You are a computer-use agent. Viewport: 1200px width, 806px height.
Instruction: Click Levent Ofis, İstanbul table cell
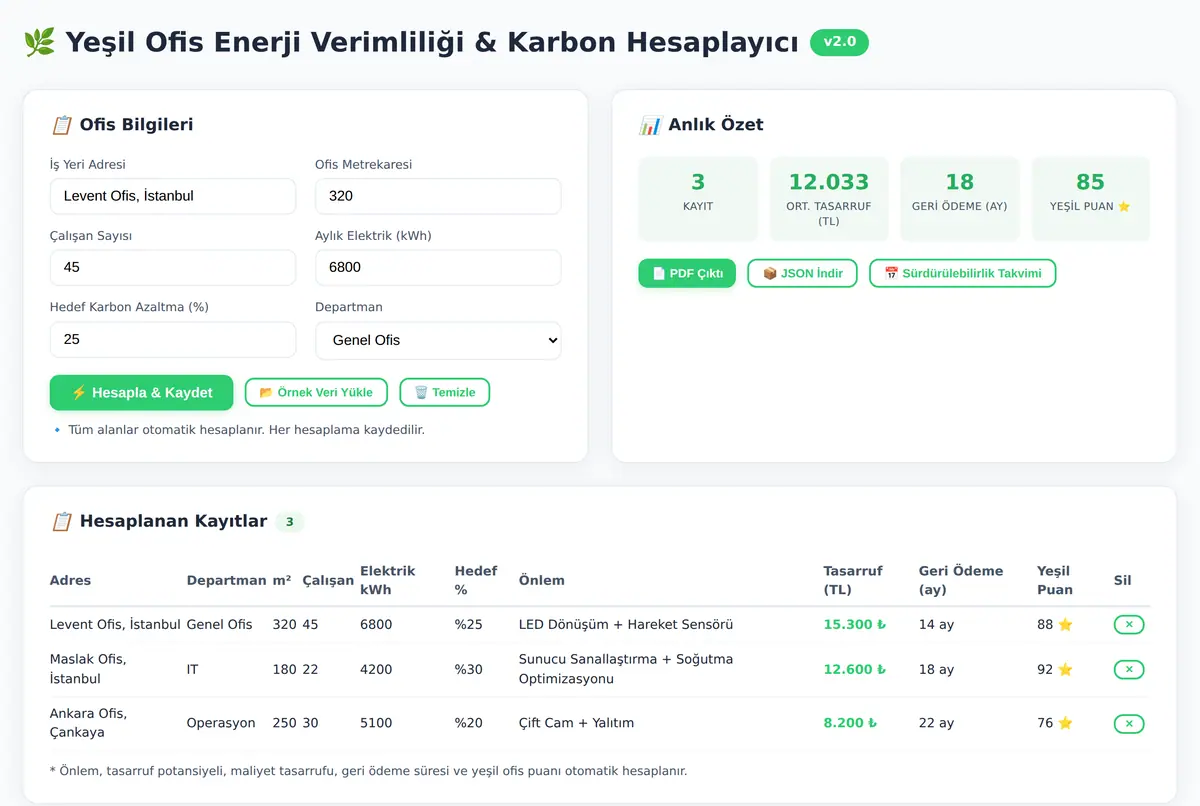[115, 625]
